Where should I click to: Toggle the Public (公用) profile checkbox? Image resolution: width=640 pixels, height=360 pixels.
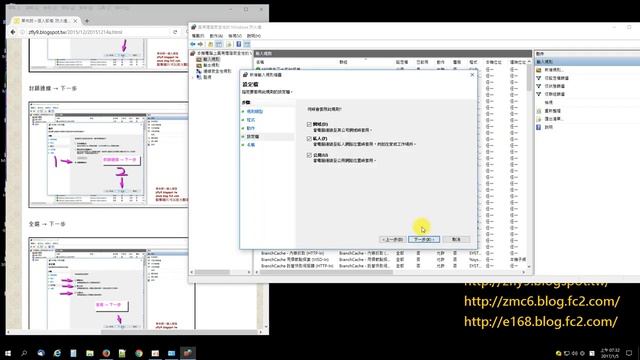pyautogui.click(x=309, y=155)
